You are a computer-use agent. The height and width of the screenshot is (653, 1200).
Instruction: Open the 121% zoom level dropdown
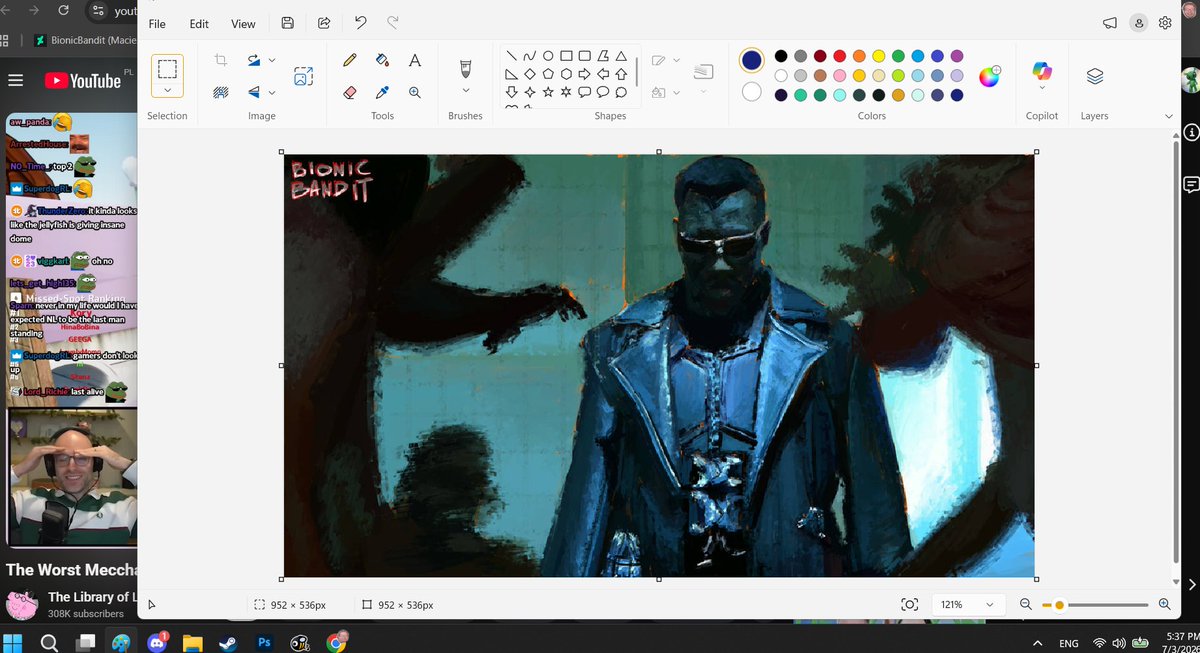[967, 604]
